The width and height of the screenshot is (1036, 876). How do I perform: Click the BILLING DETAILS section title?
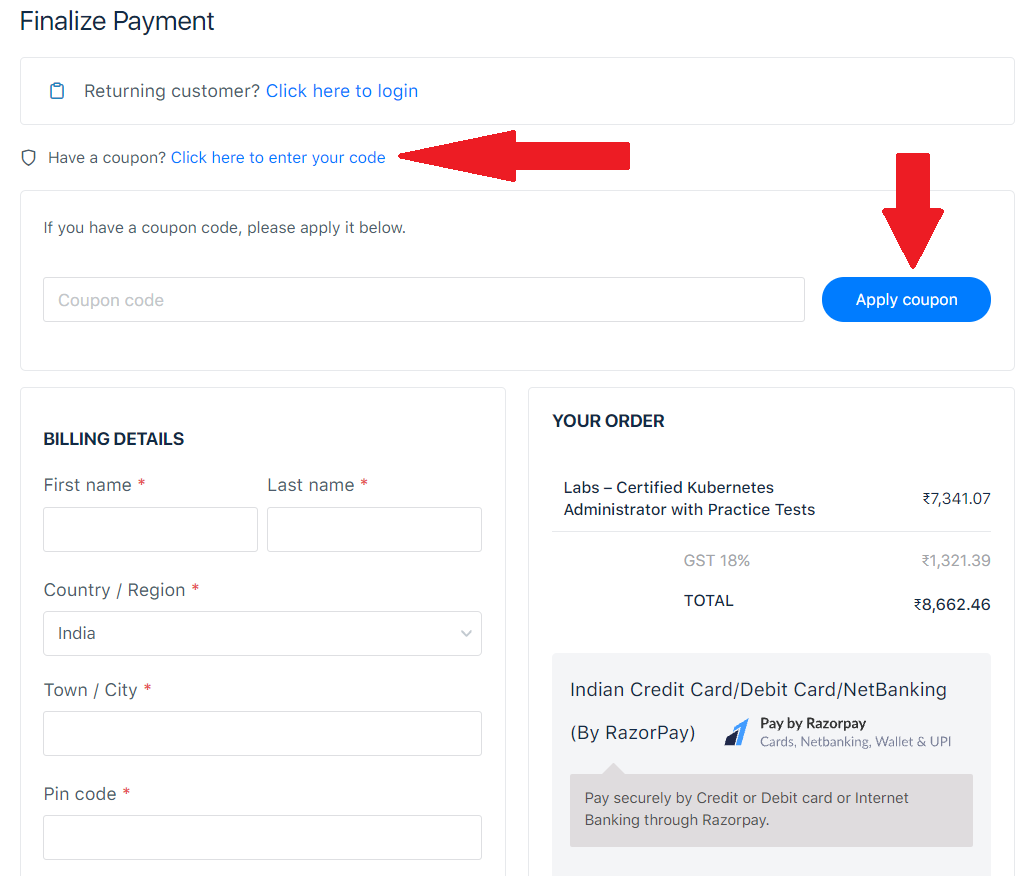click(114, 438)
